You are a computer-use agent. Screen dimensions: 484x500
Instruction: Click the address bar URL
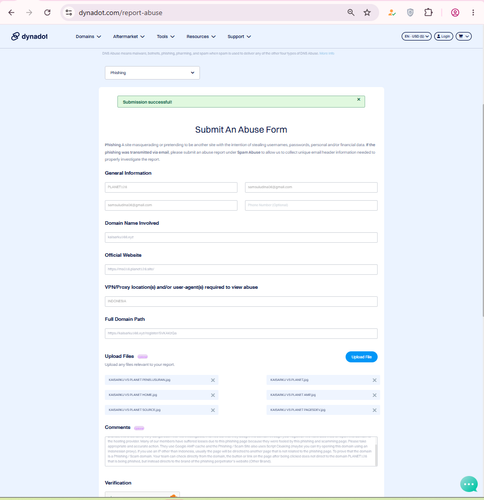pos(120,13)
